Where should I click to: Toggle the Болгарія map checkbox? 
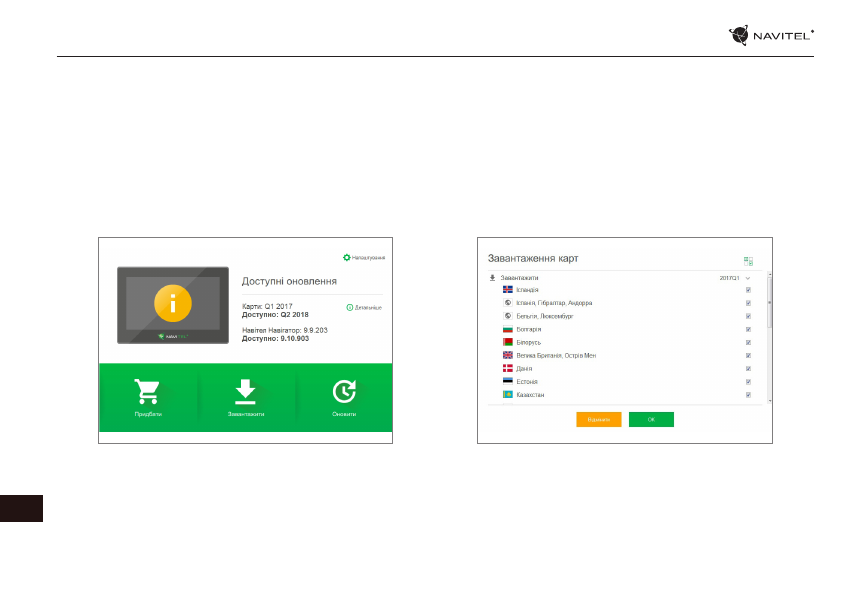tap(748, 329)
